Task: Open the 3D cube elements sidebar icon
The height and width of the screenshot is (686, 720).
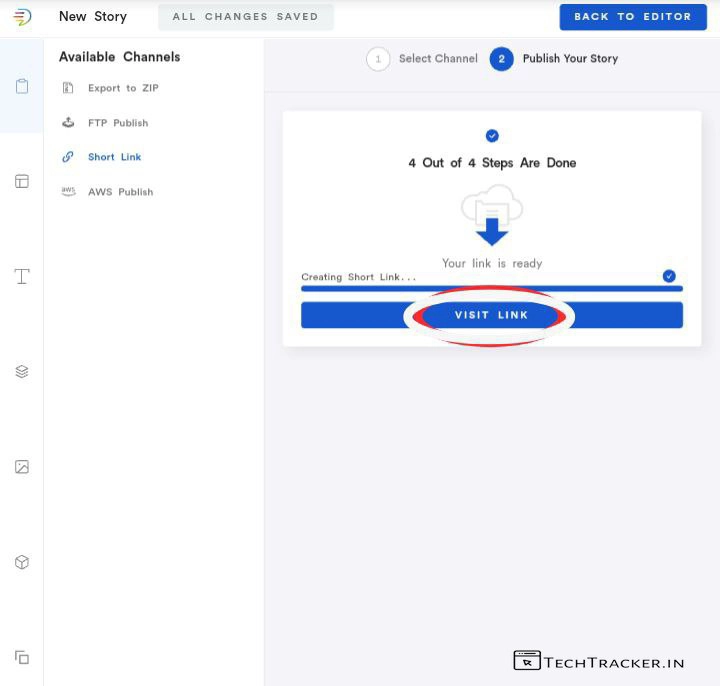Action: (x=22, y=562)
